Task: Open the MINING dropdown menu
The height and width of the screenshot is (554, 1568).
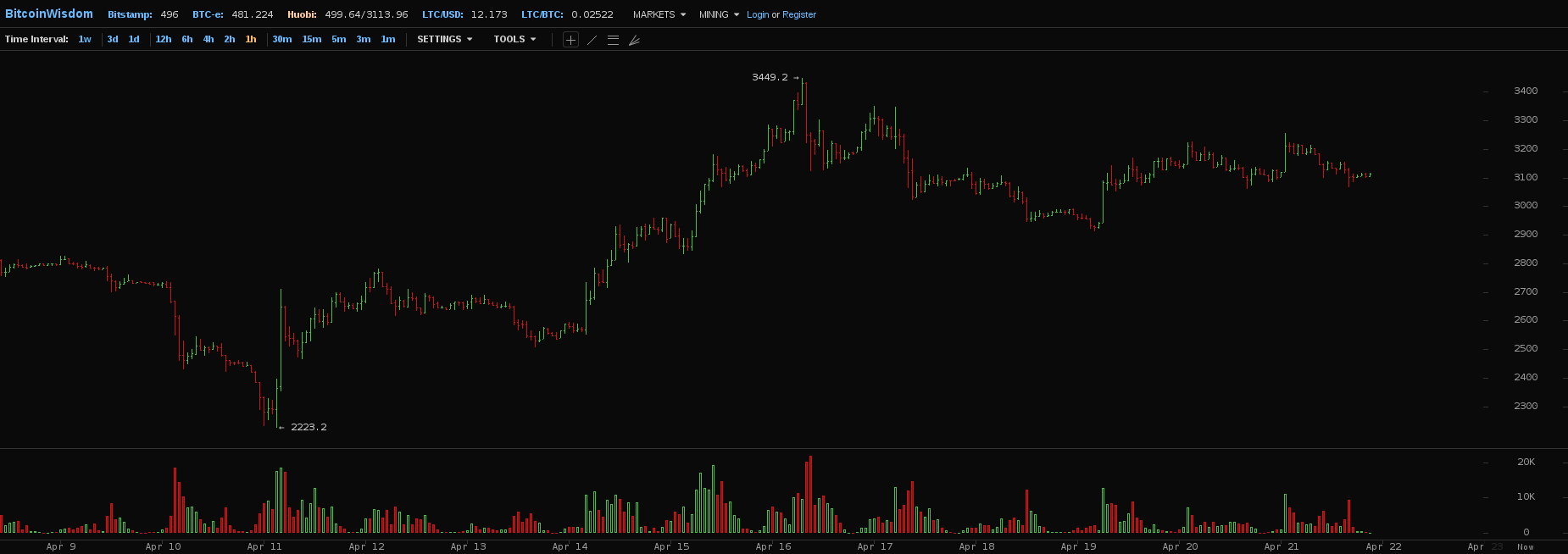Action: coord(719,14)
